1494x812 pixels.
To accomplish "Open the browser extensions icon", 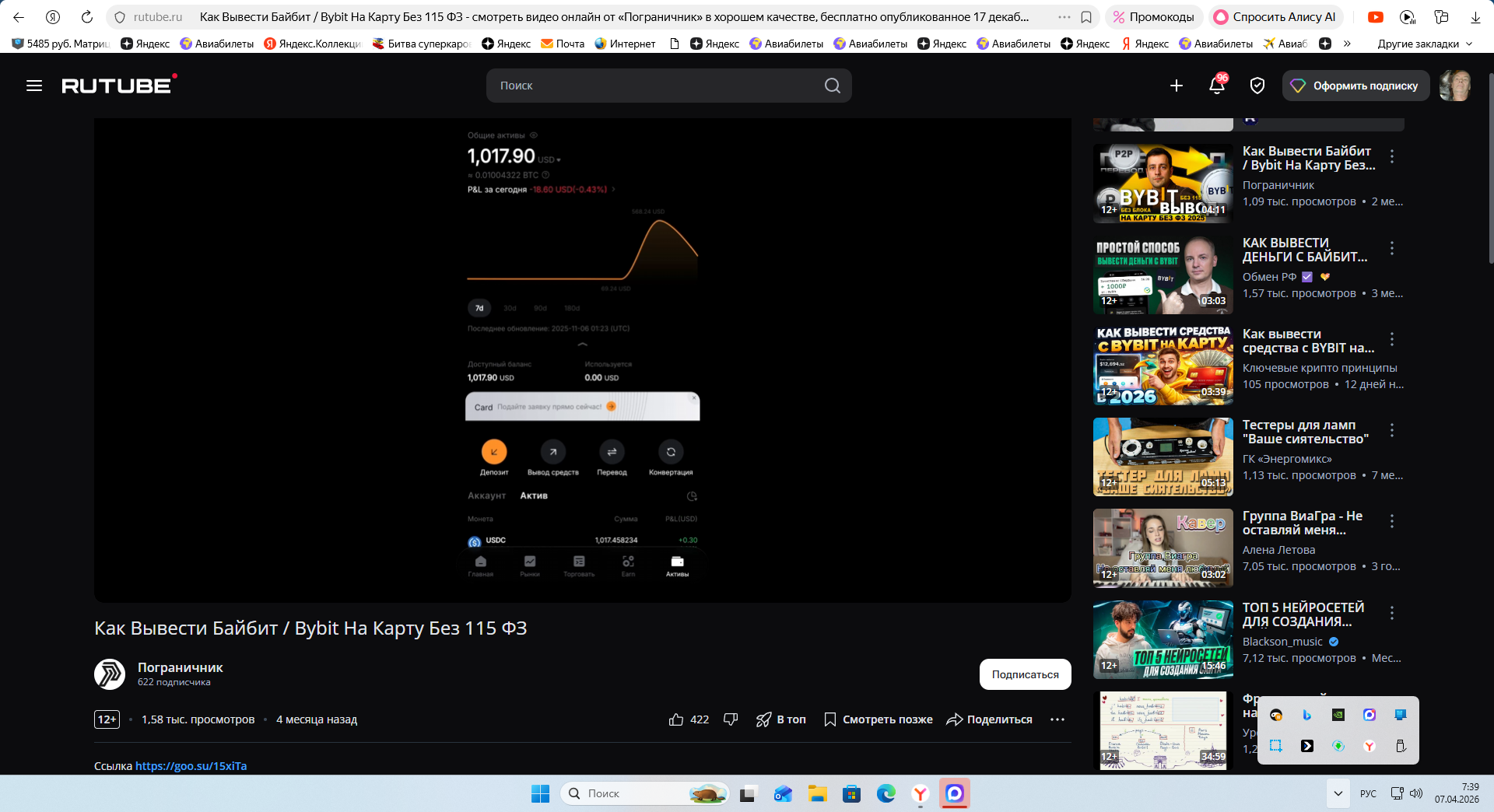I will [x=1441, y=17].
